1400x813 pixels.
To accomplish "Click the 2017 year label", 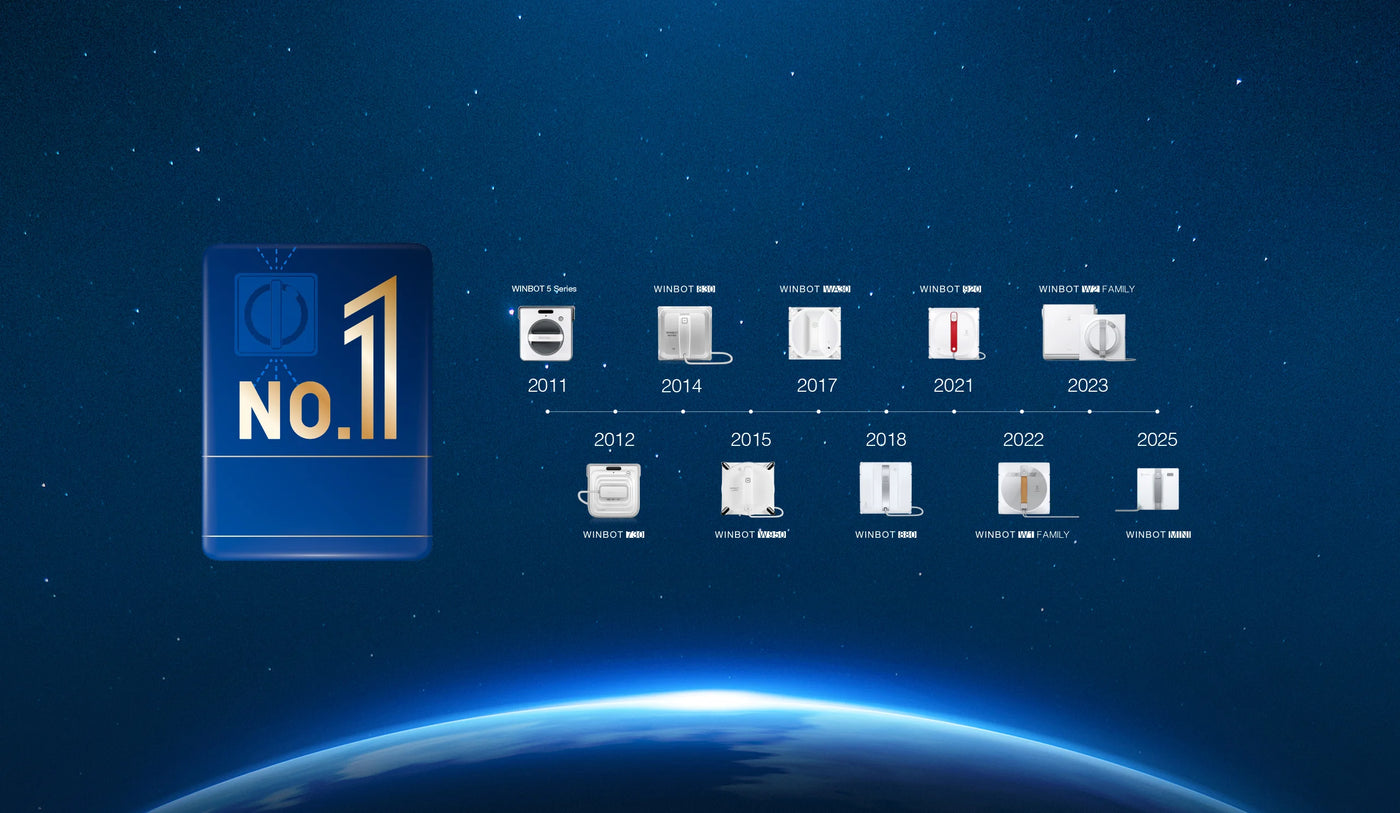I will pos(817,386).
